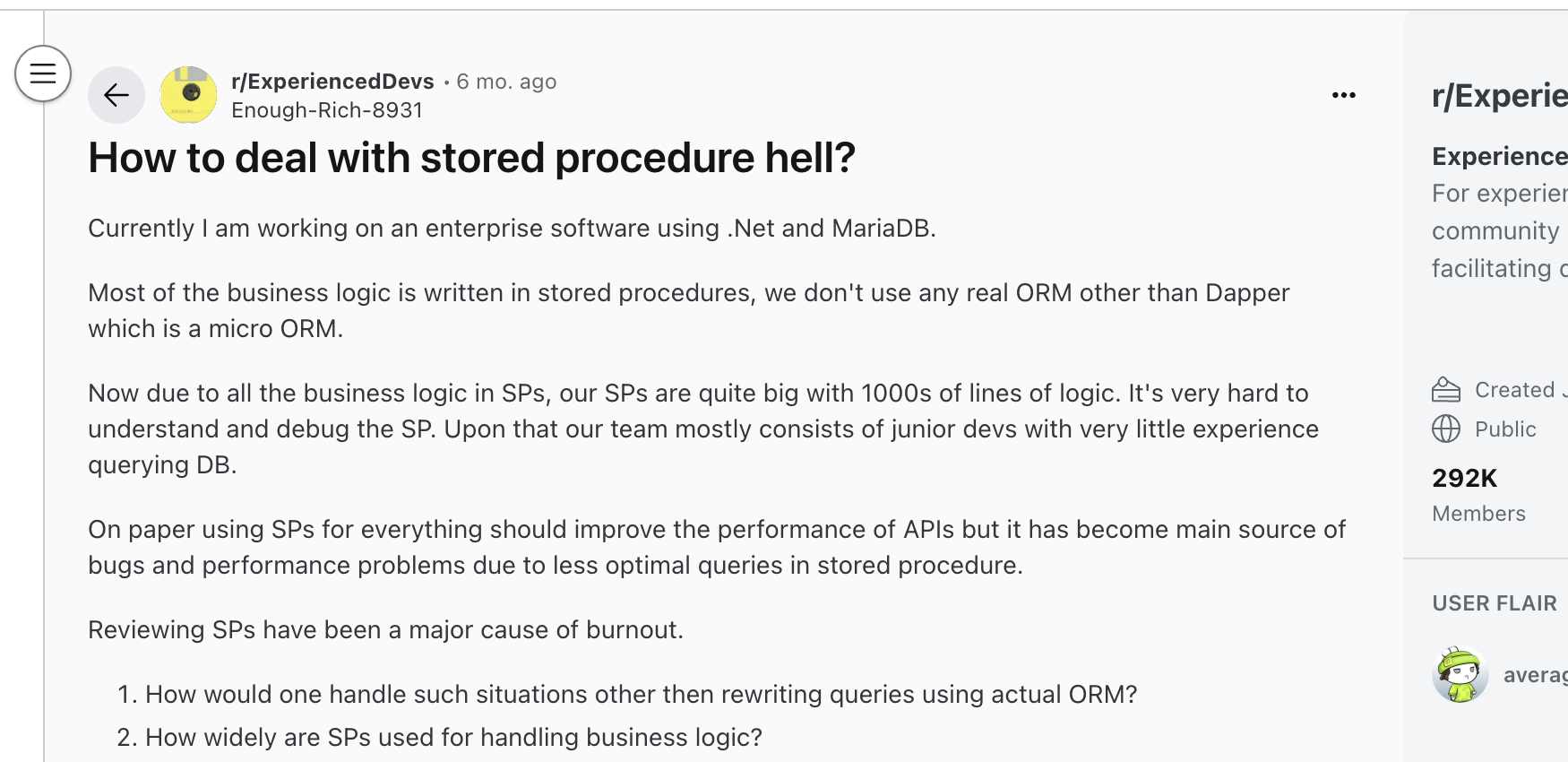The width and height of the screenshot is (1568, 762).
Task: Open Enough-Rich-8931 user profile
Action: (x=327, y=110)
